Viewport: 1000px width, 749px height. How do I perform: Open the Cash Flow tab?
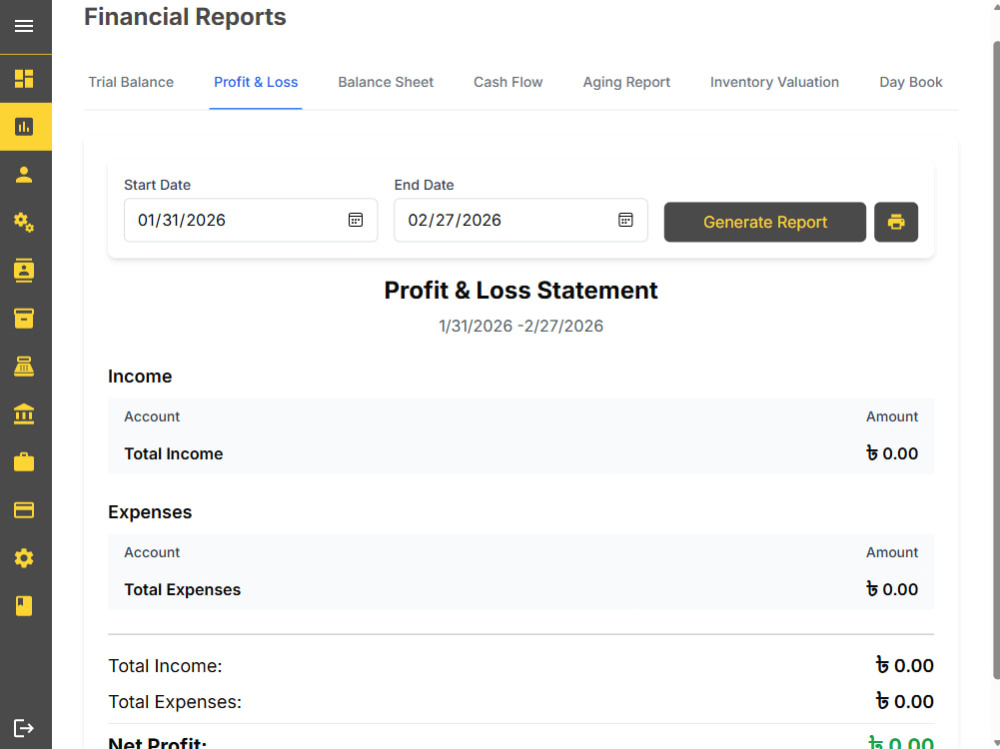508,82
